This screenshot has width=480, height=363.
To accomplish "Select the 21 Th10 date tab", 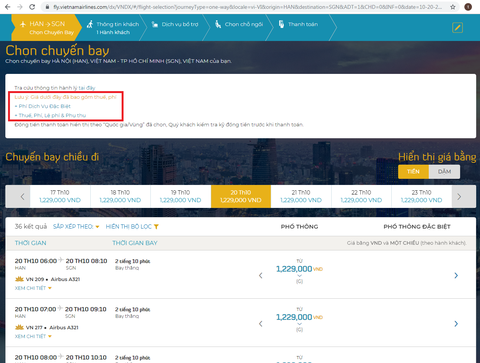I will click(301, 197).
